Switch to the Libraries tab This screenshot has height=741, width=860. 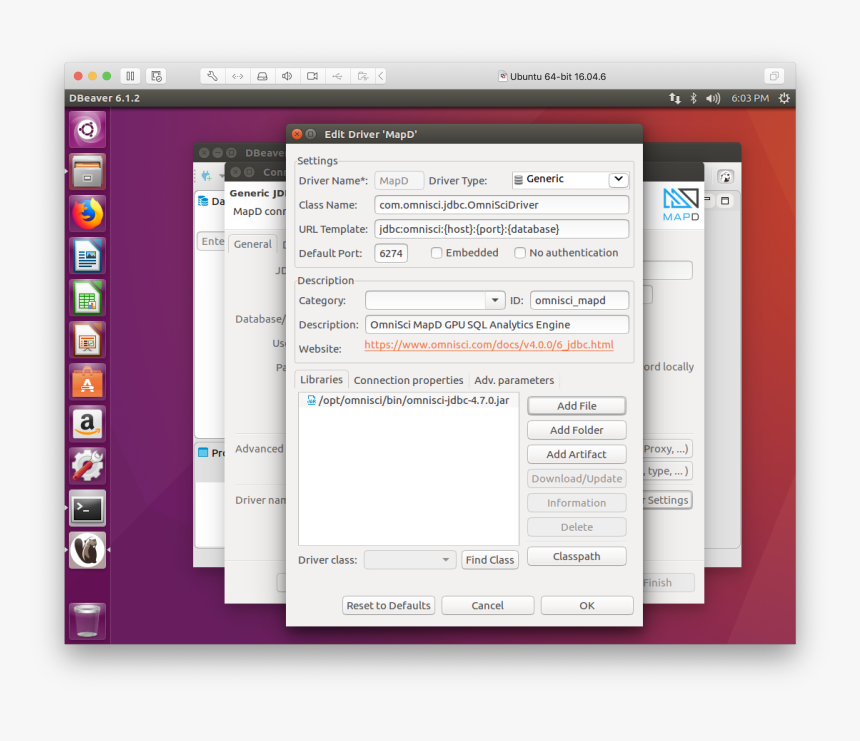(321, 380)
